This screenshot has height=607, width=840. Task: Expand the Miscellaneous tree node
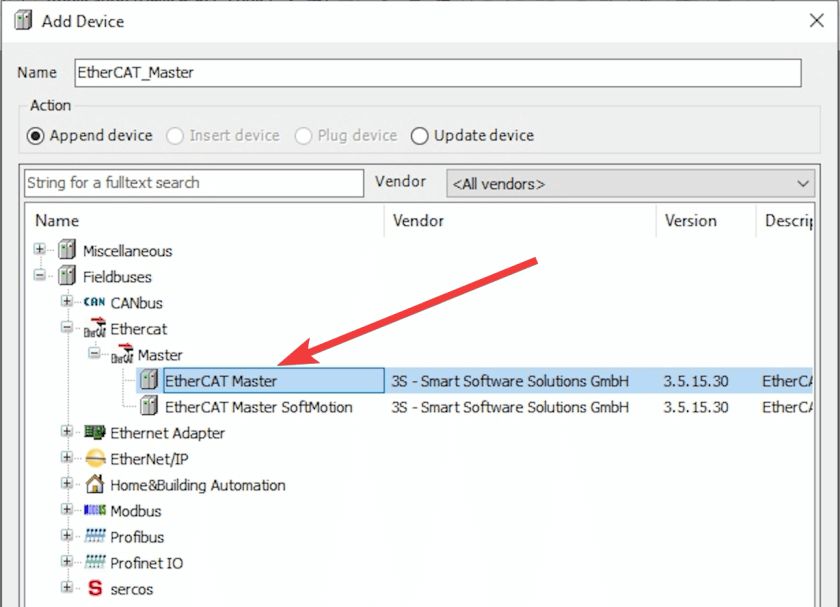tap(39, 249)
